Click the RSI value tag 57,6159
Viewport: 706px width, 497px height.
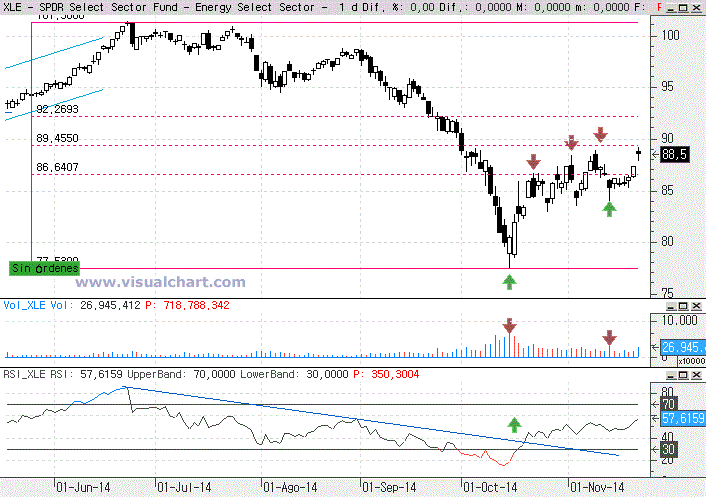point(683,418)
